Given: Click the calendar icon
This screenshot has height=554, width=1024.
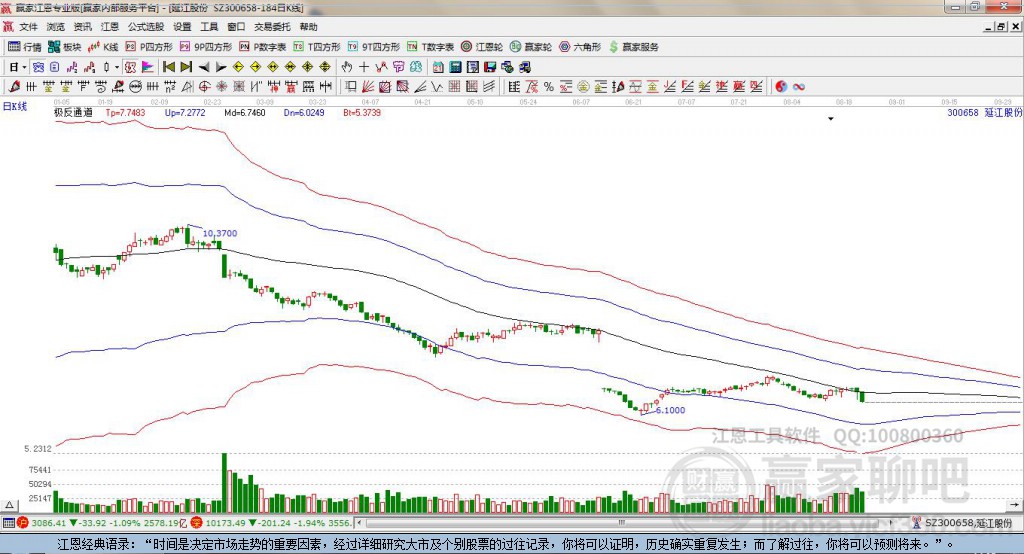Looking at the screenshot, I should click(x=438, y=67).
